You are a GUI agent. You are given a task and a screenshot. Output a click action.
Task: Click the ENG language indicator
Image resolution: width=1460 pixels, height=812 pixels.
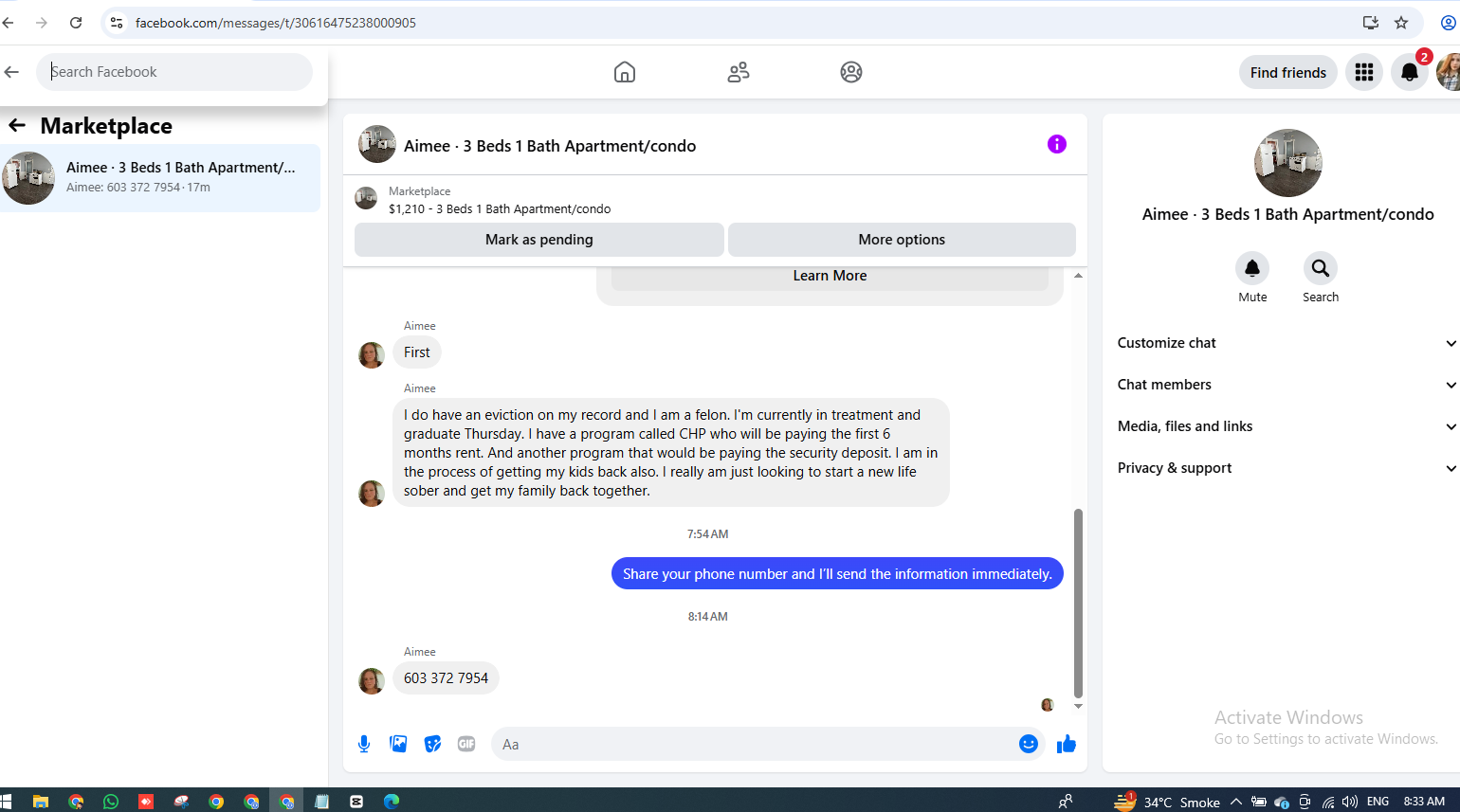click(x=1378, y=802)
